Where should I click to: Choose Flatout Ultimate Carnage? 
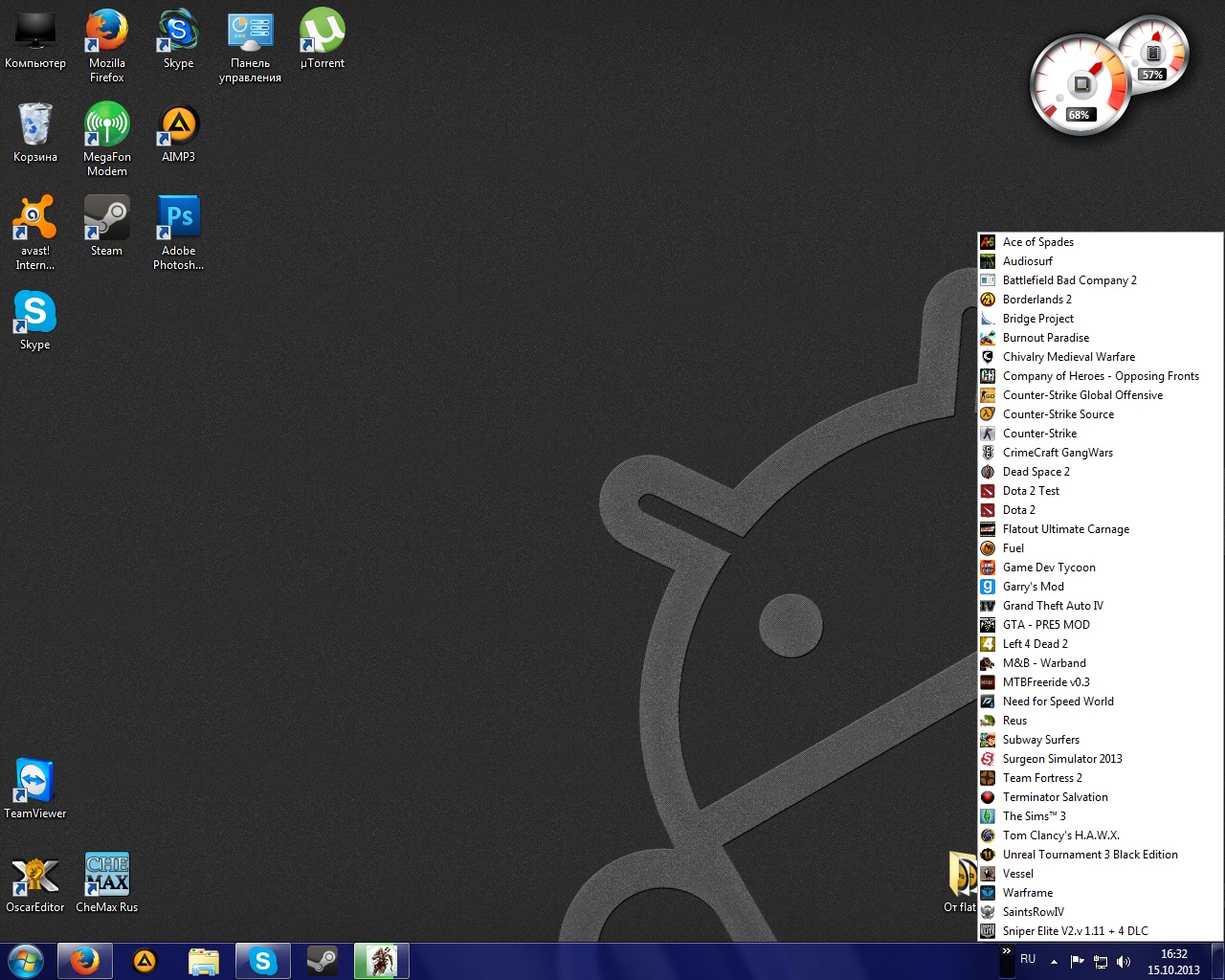point(1101,529)
